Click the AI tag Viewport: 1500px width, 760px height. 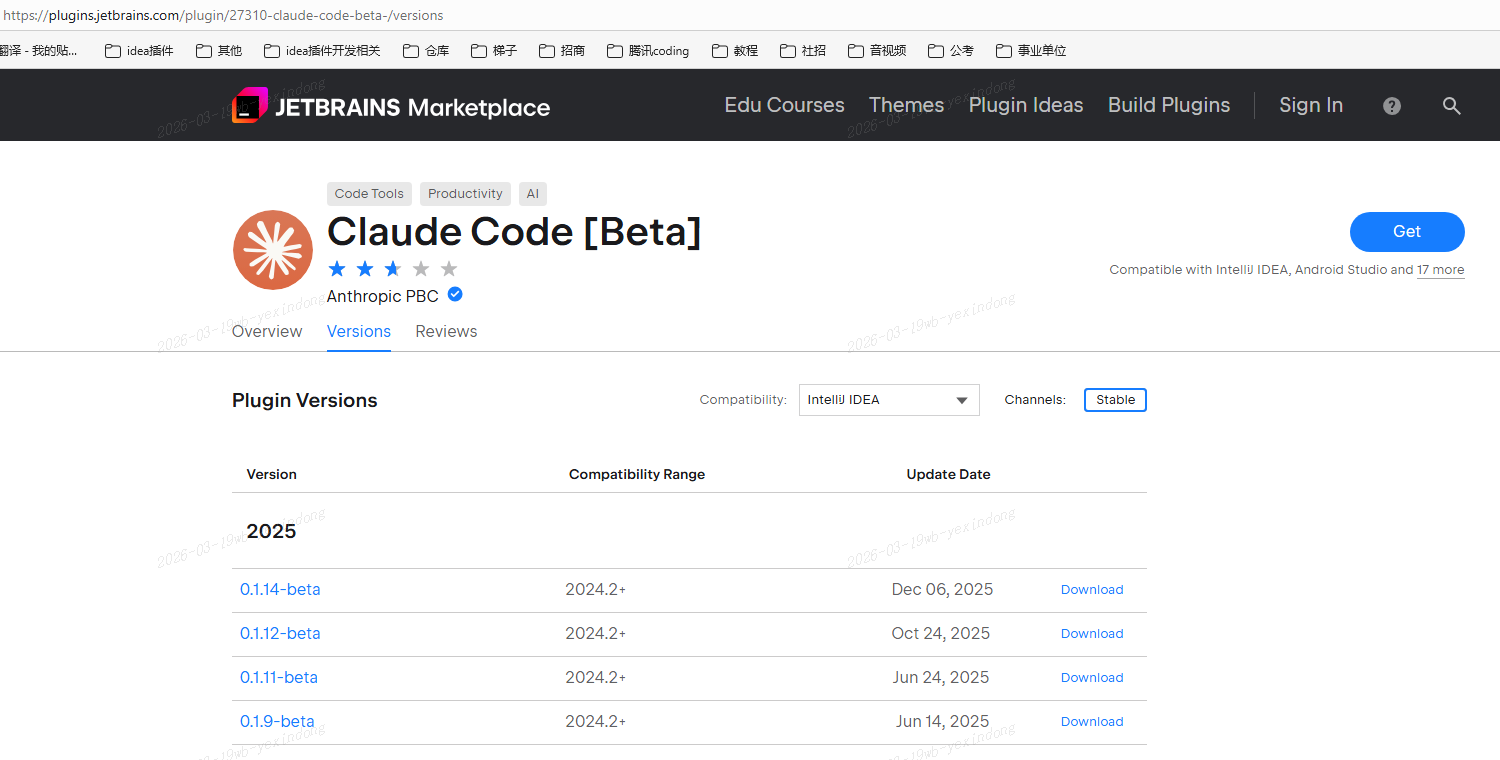[532, 194]
